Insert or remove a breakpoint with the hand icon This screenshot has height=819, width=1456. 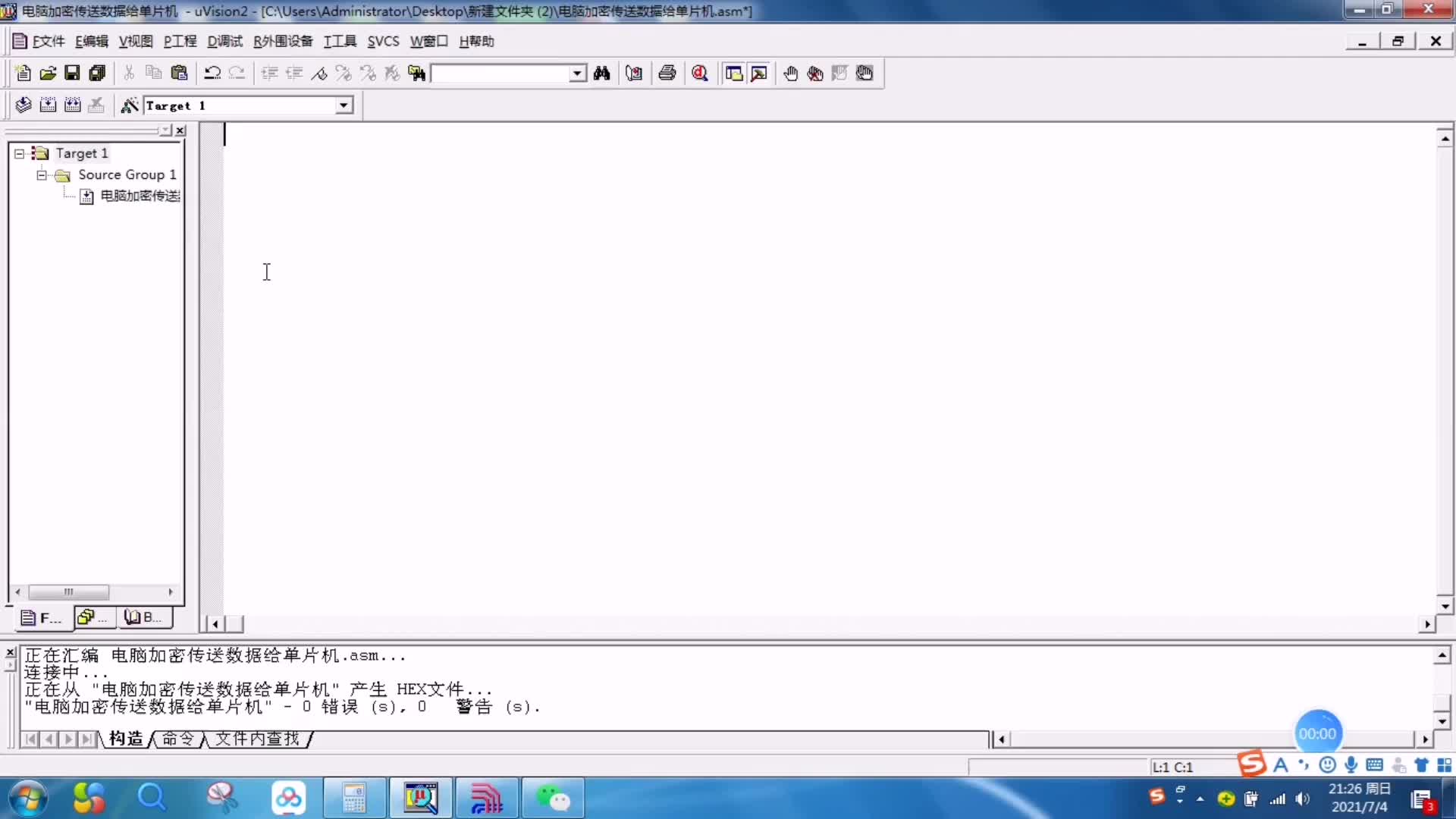790,73
